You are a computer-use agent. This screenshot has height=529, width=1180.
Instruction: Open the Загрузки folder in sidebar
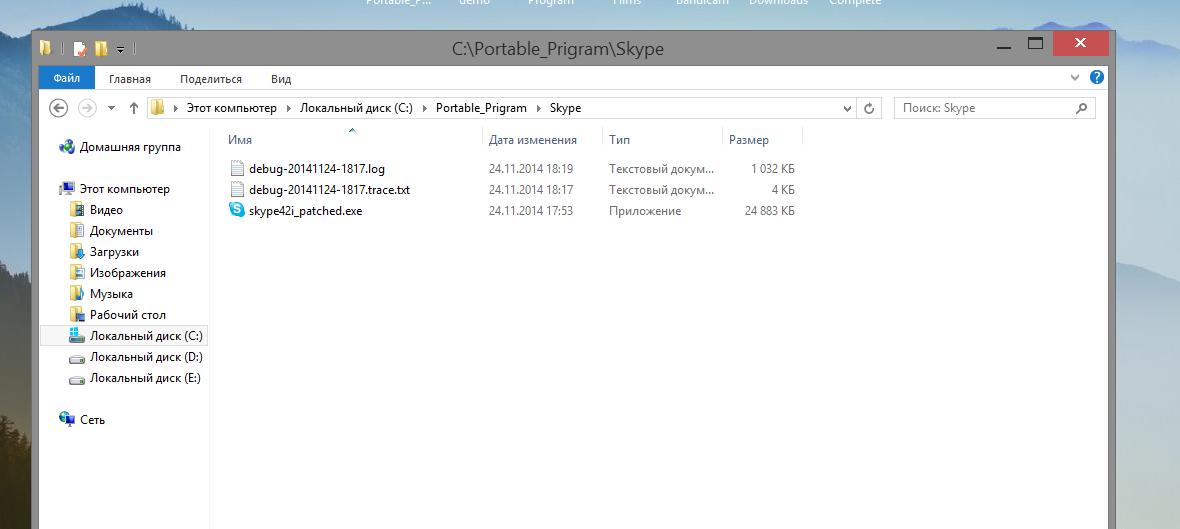114,252
